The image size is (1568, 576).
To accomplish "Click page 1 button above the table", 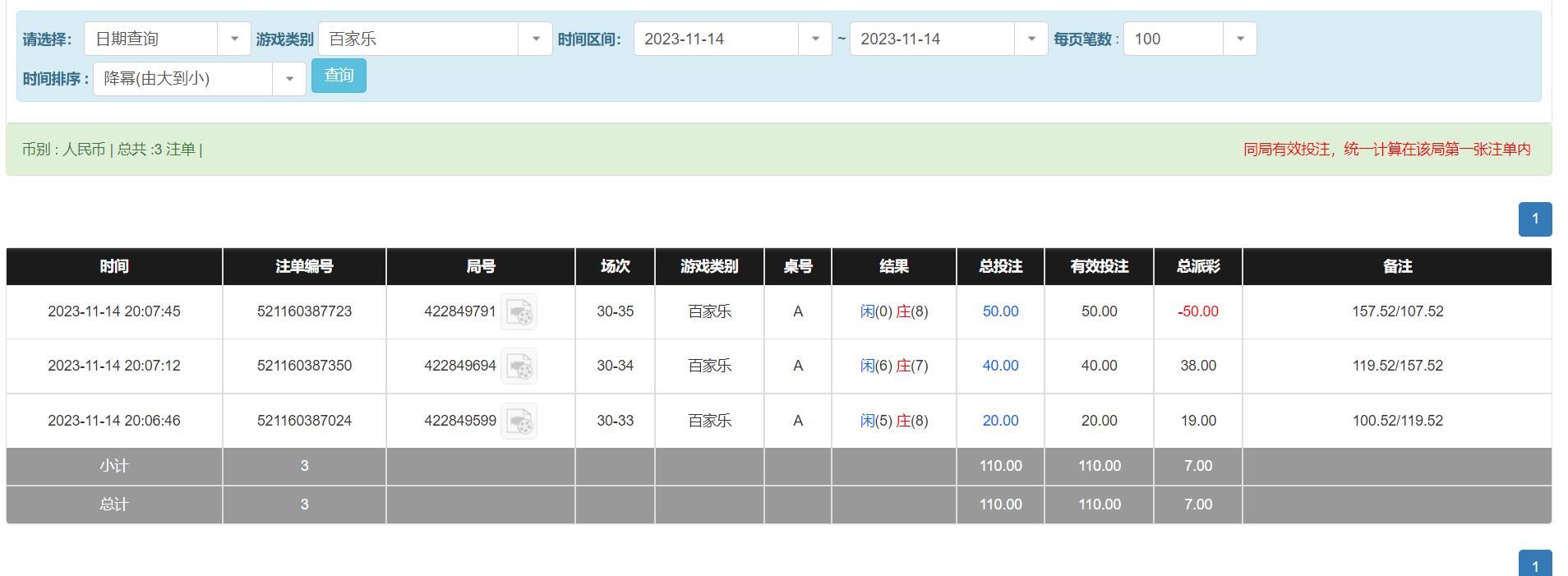I will point(1534,219).
